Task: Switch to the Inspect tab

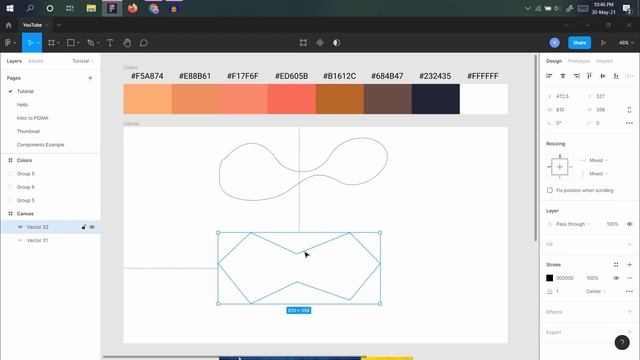Action: 604,61
